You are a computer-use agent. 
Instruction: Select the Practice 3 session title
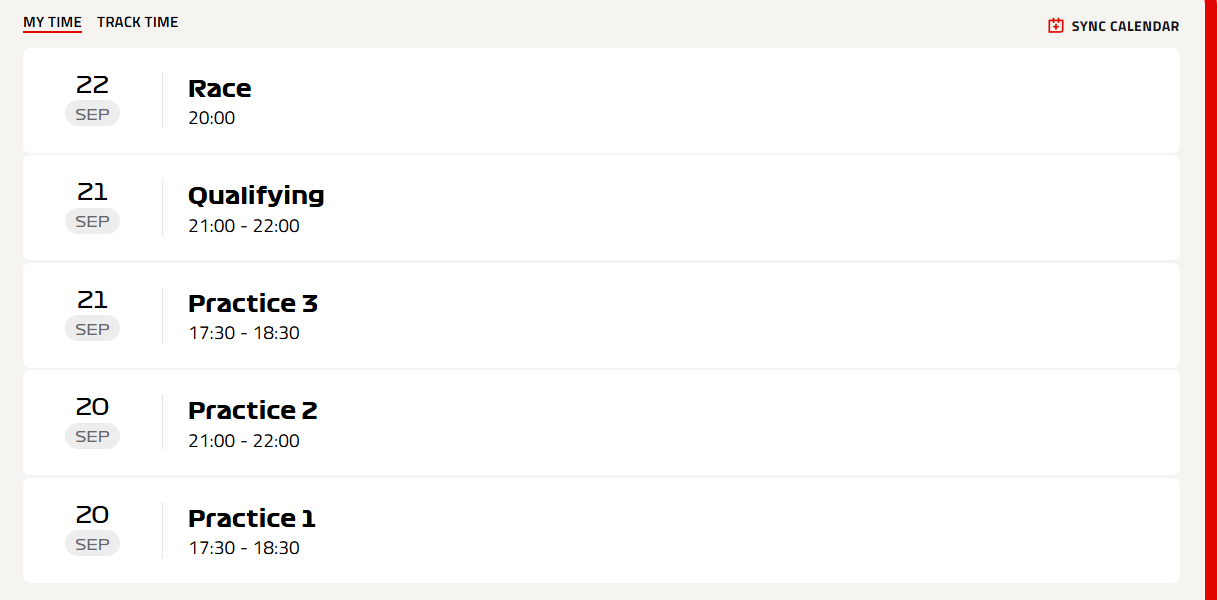point(252,303)
